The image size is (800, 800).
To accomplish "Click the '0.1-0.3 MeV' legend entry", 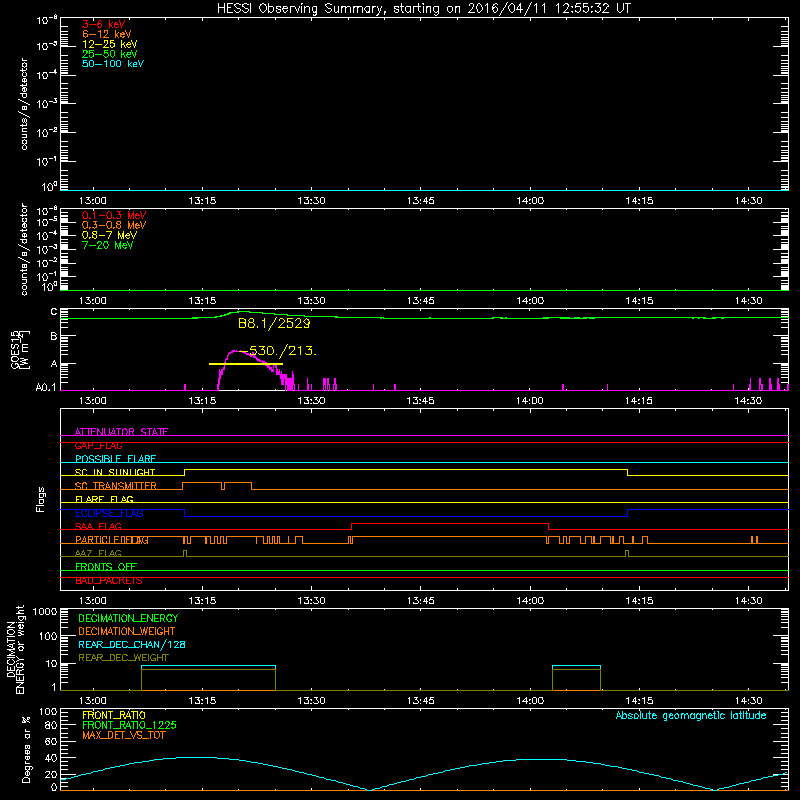I will tap(114, 215).
